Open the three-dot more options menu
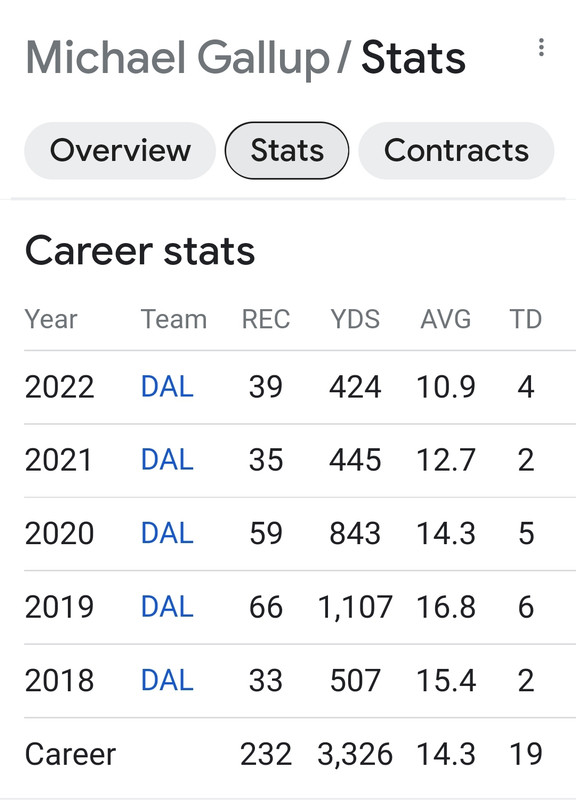Screen dimensions: 576x800 tap(541, 47)
